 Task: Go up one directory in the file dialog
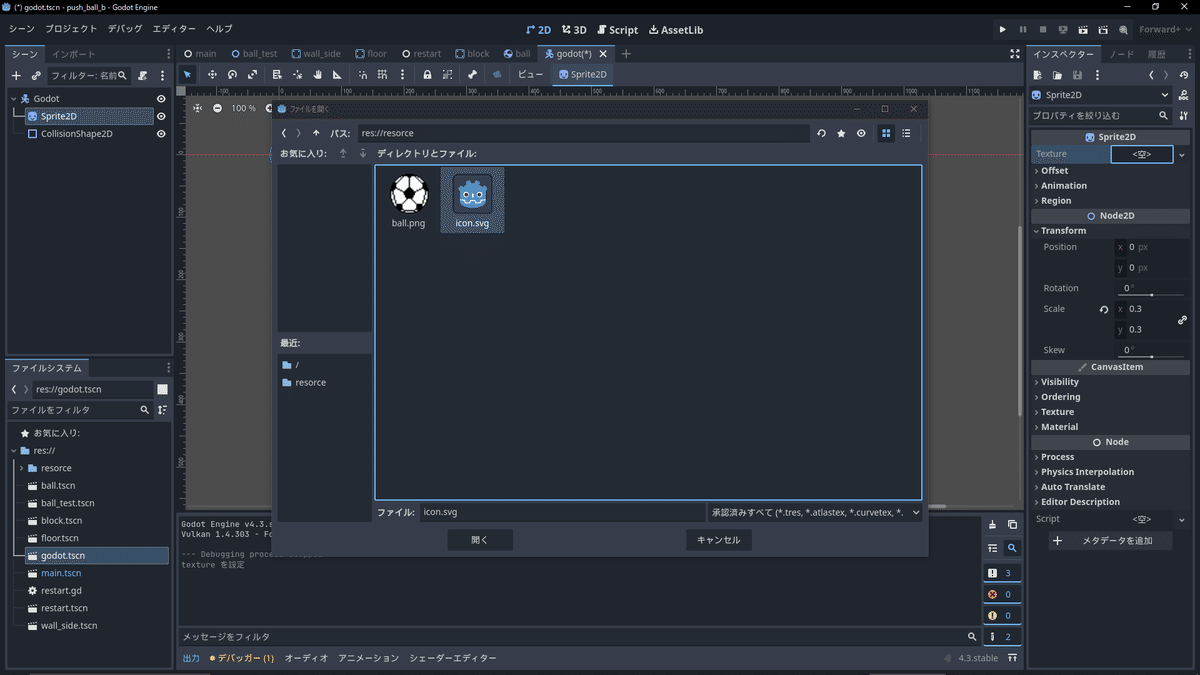pyautogui.click(x=315, y=132)
